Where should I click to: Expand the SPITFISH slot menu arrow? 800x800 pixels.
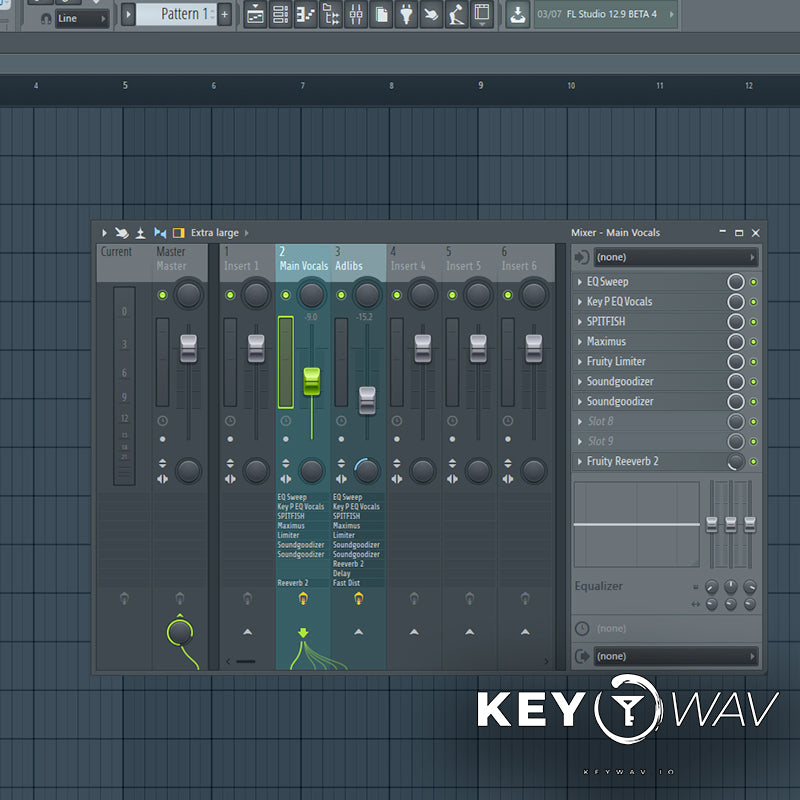(x=580, y=322)
